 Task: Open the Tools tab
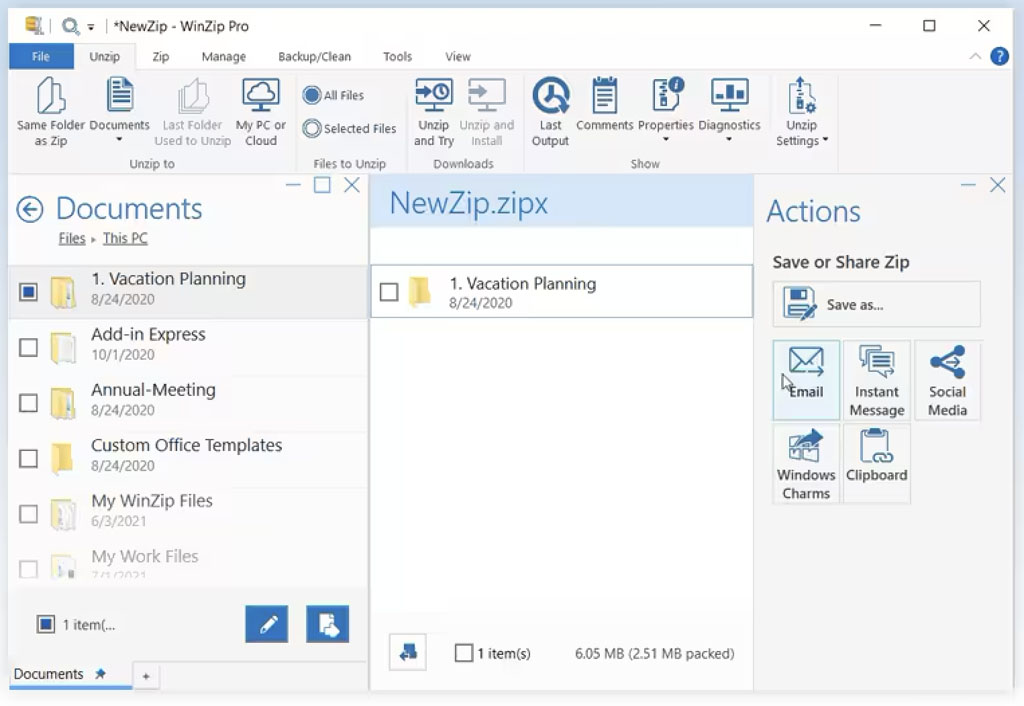397,57
